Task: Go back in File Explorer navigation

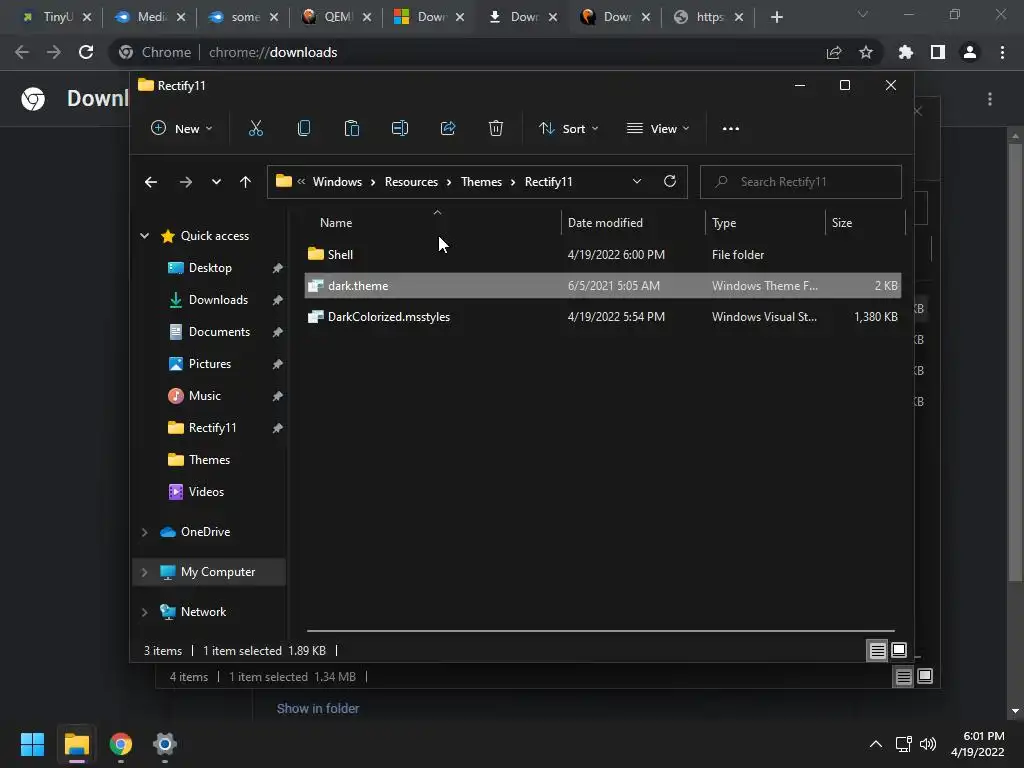Action: [151, 182]
